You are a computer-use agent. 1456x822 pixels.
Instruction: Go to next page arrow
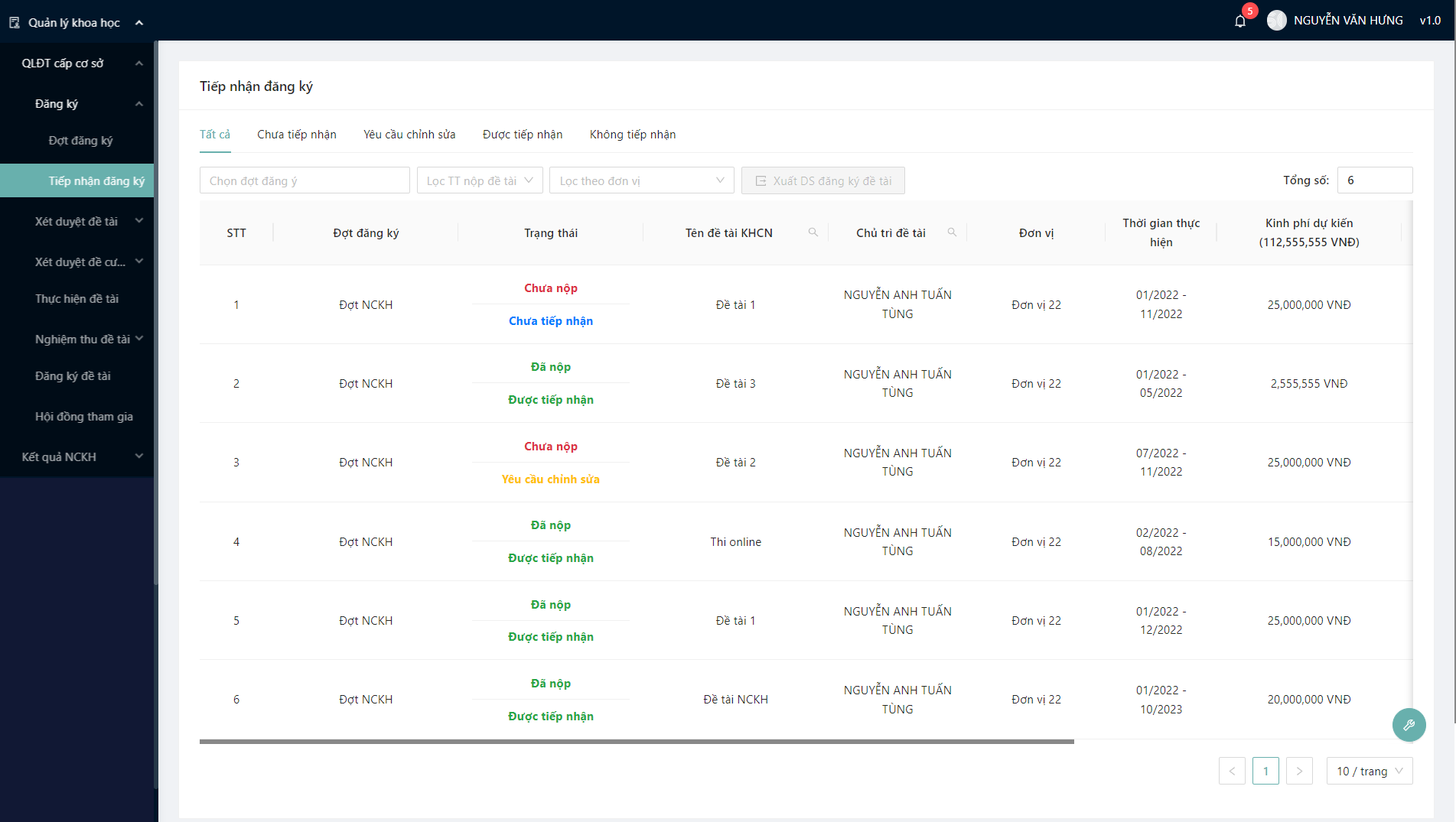(x=1299, y=771)
